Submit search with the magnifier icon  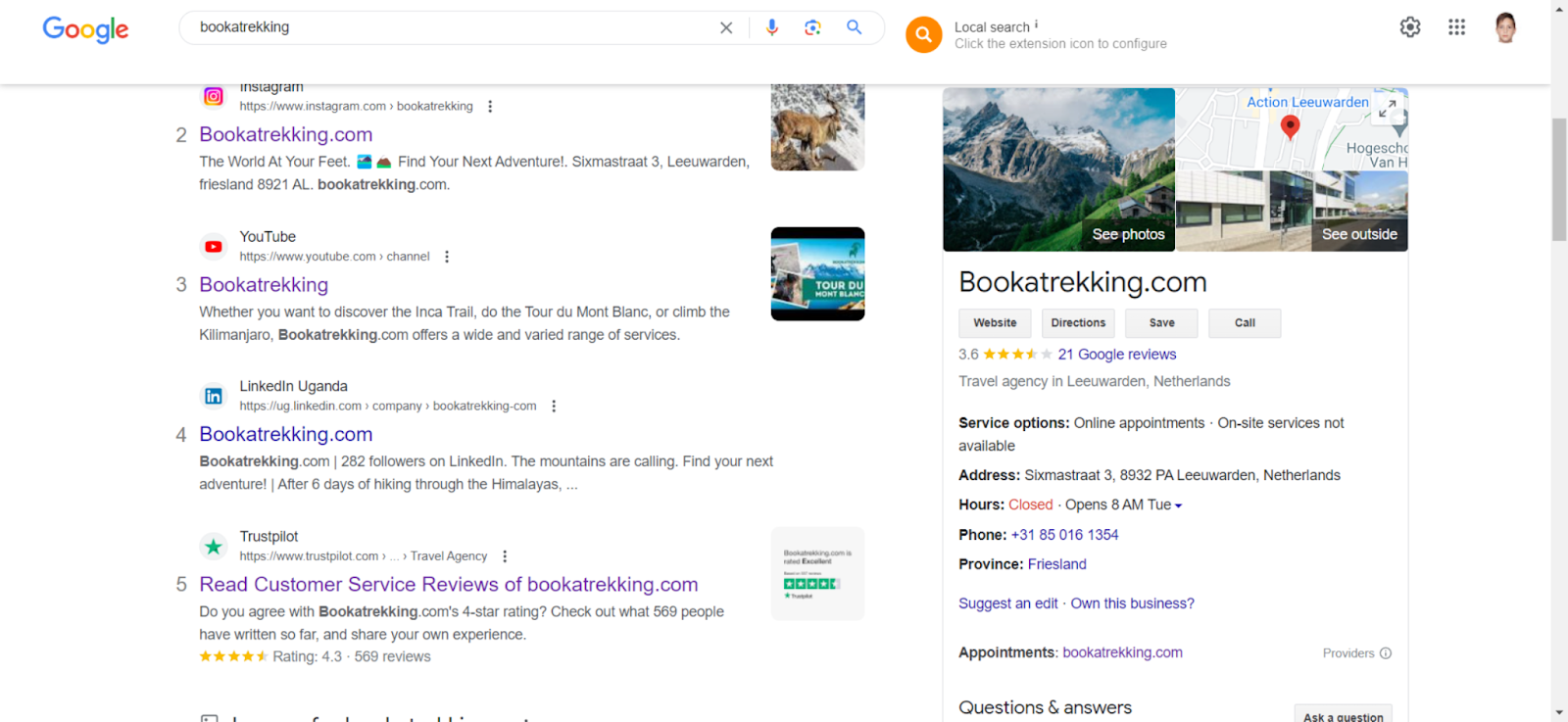pos(855,27)
